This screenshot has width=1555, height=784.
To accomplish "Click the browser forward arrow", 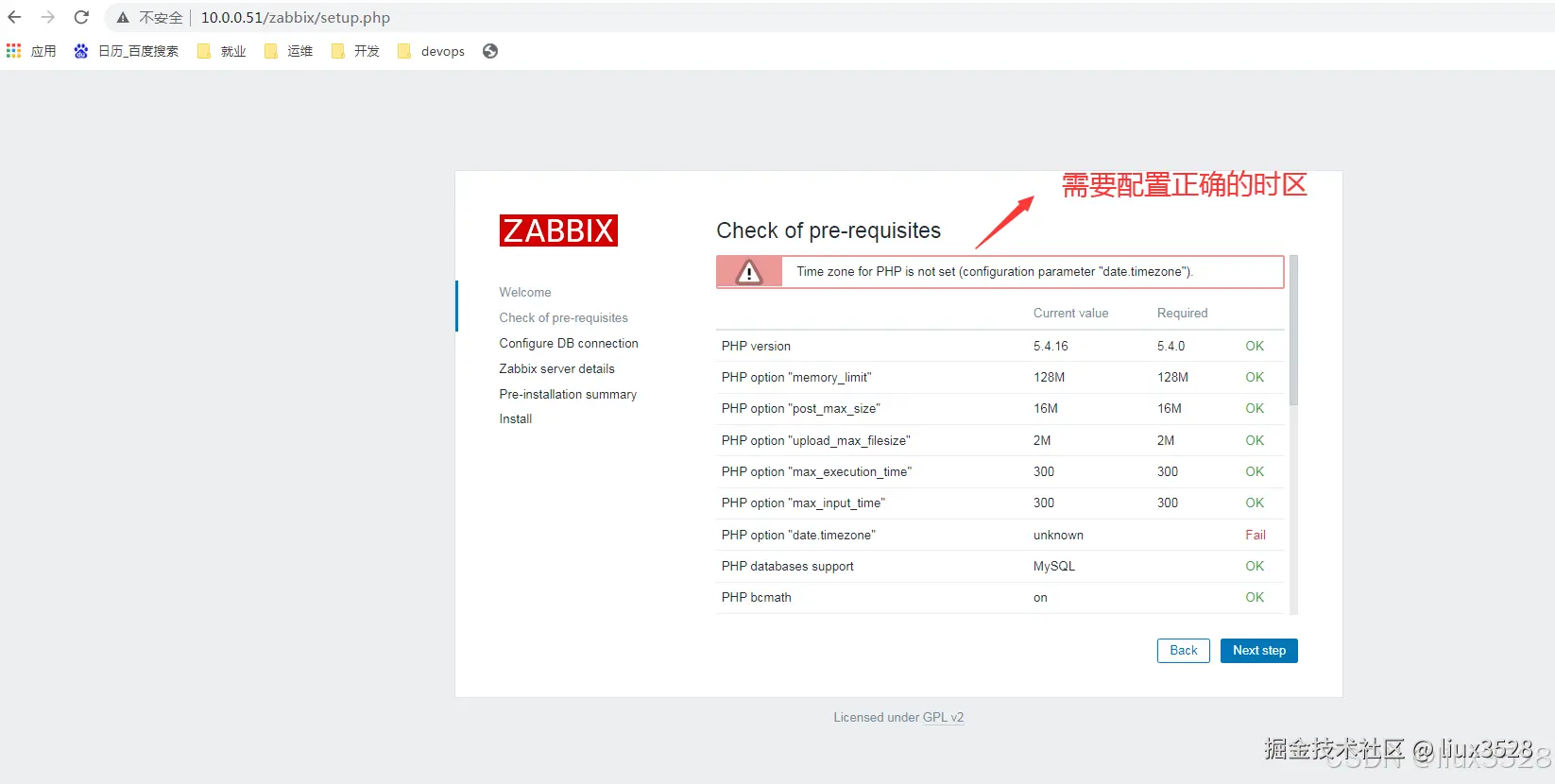I will pos(47,17).
